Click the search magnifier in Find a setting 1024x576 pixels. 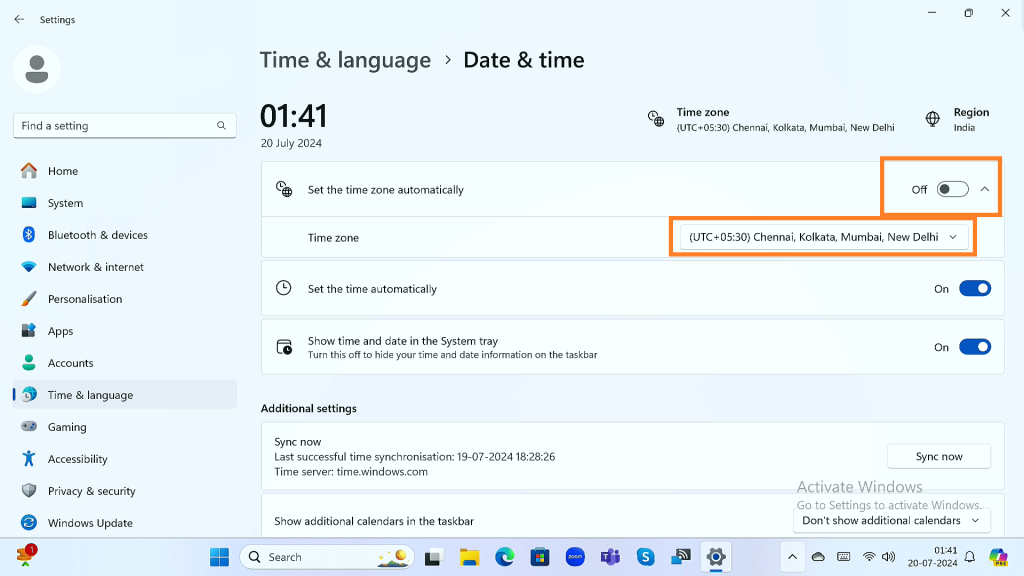pyautogui.click(x=221, y=126)
